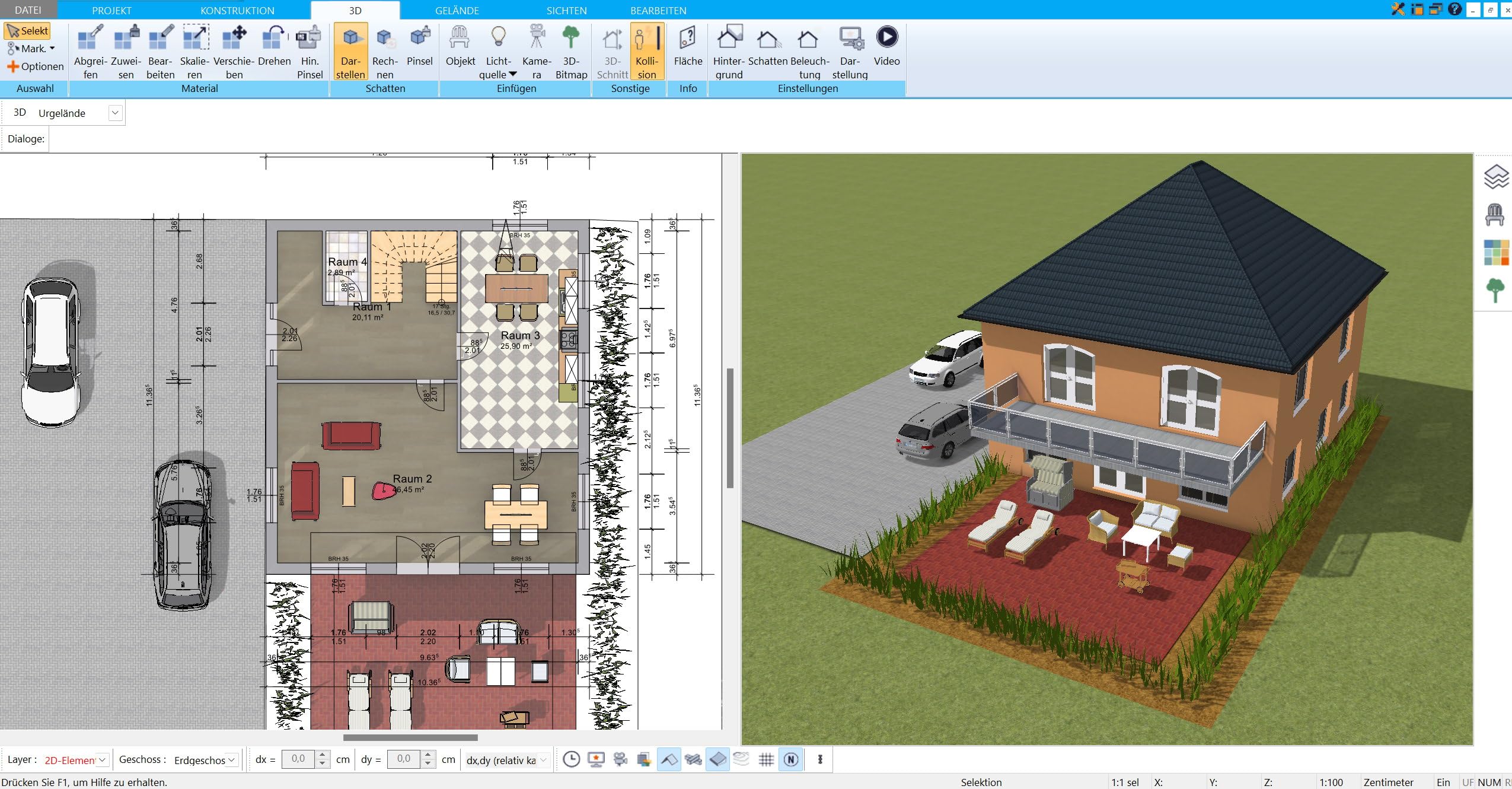Image resolution: width=1512 pixels, height=789 pixels.
Task: Click the 3D-Schnitt tool
Action: point(613,52)
